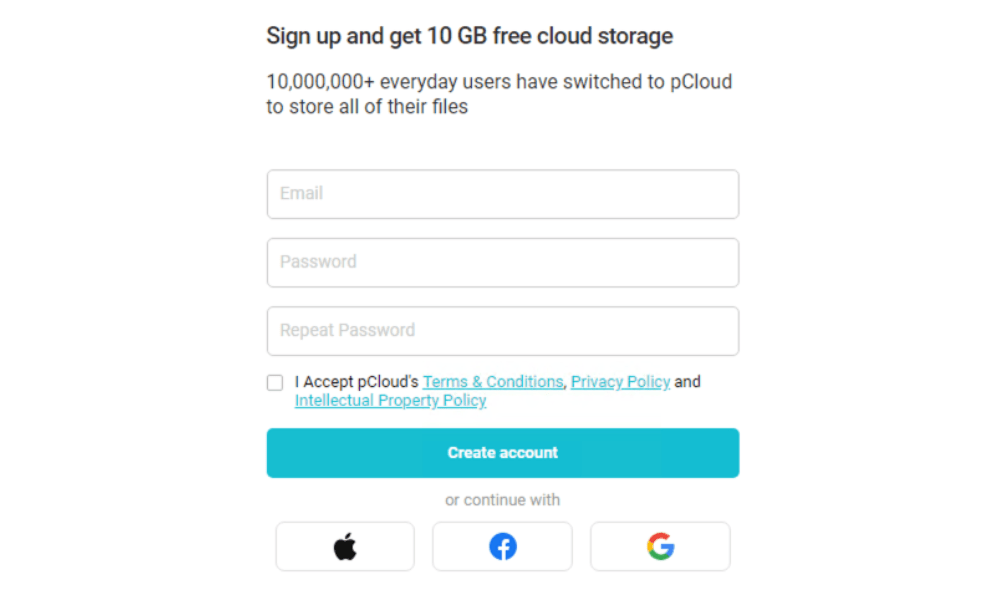Tick the accept terms checkbox
1000x600 pixels.
[275, 383]
